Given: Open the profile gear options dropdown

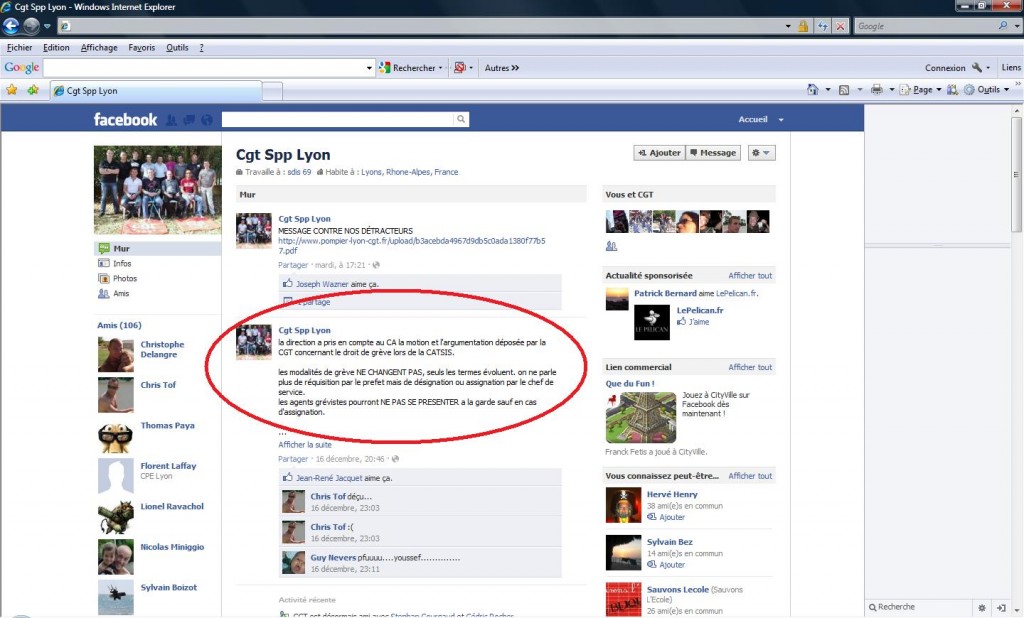Looking at the screenshot, I should (x=761, y=152).
